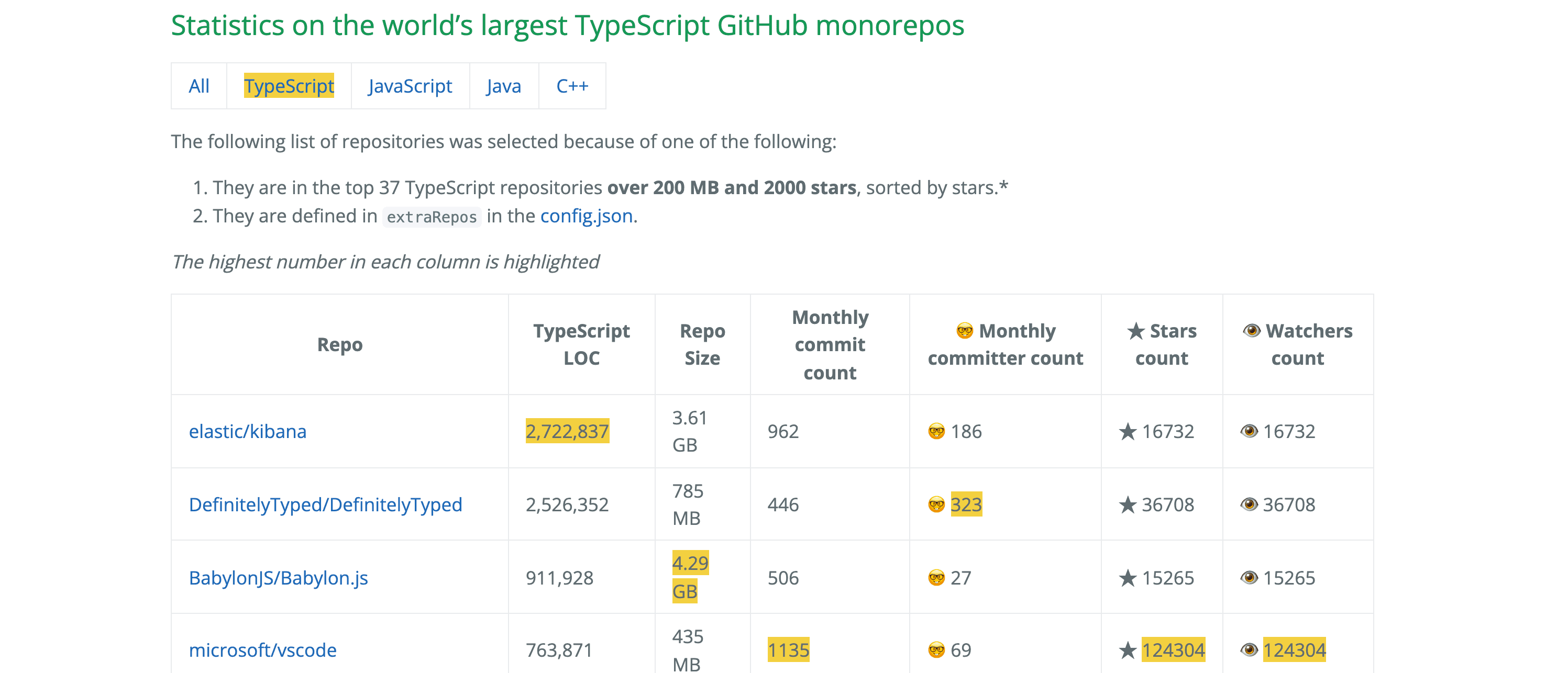Click the nerd emoji beside 69

click(936, 650)
